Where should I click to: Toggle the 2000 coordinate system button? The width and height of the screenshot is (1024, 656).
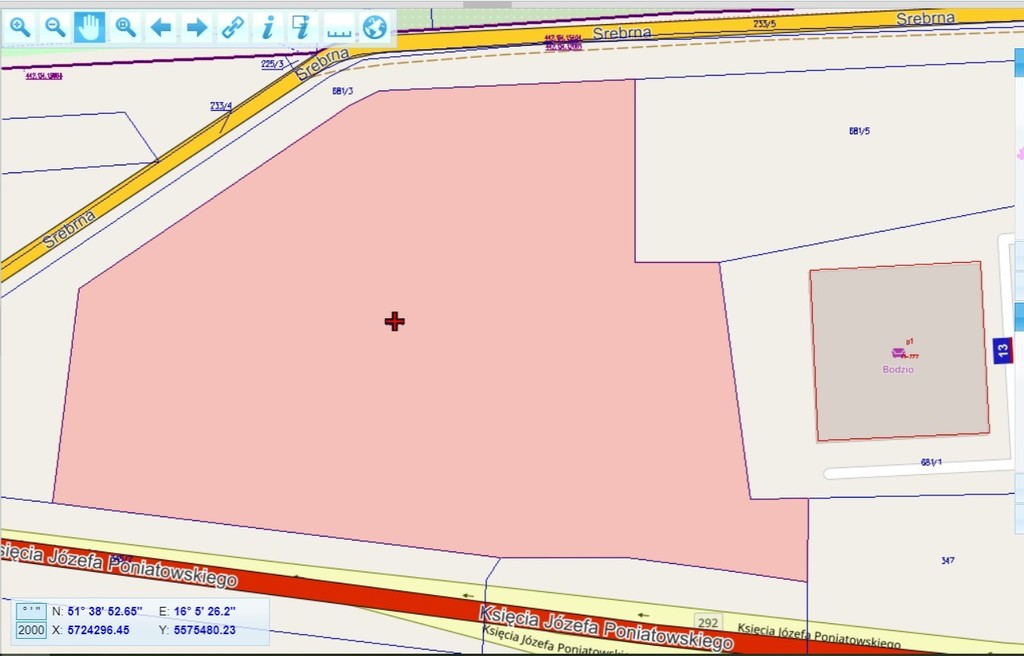click(x=31, y=630)
